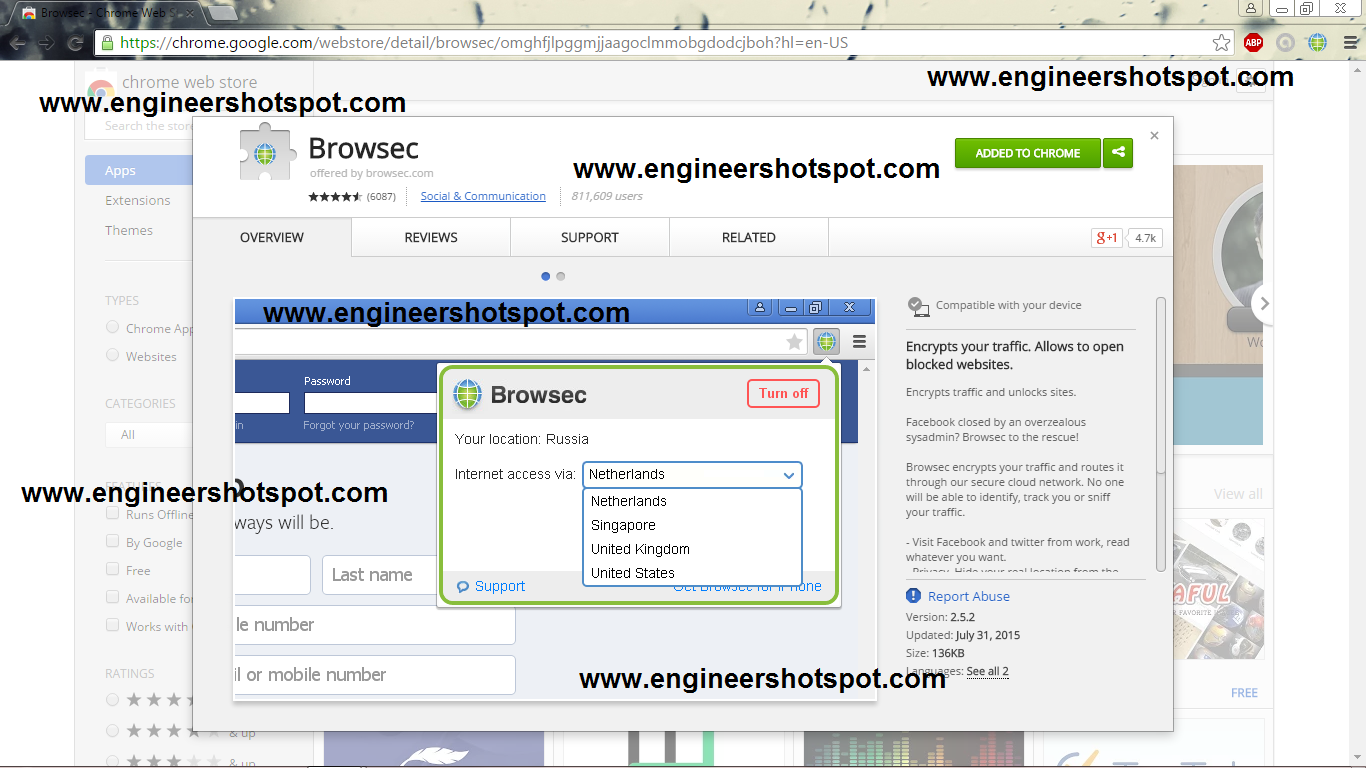This screenshot has height=768, width=1366.
Task: Click the See all 2 languages link
Action: pos(988,671)
